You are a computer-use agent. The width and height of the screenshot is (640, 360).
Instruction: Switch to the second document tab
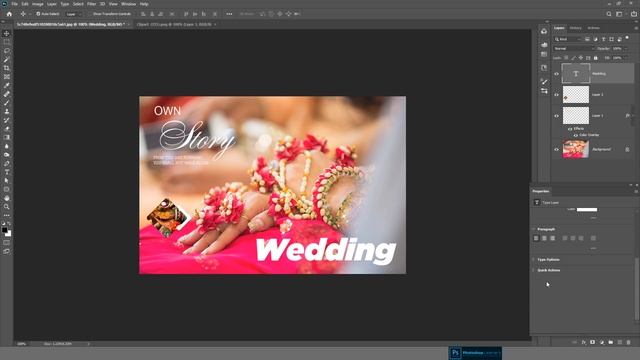click(174, 24)
